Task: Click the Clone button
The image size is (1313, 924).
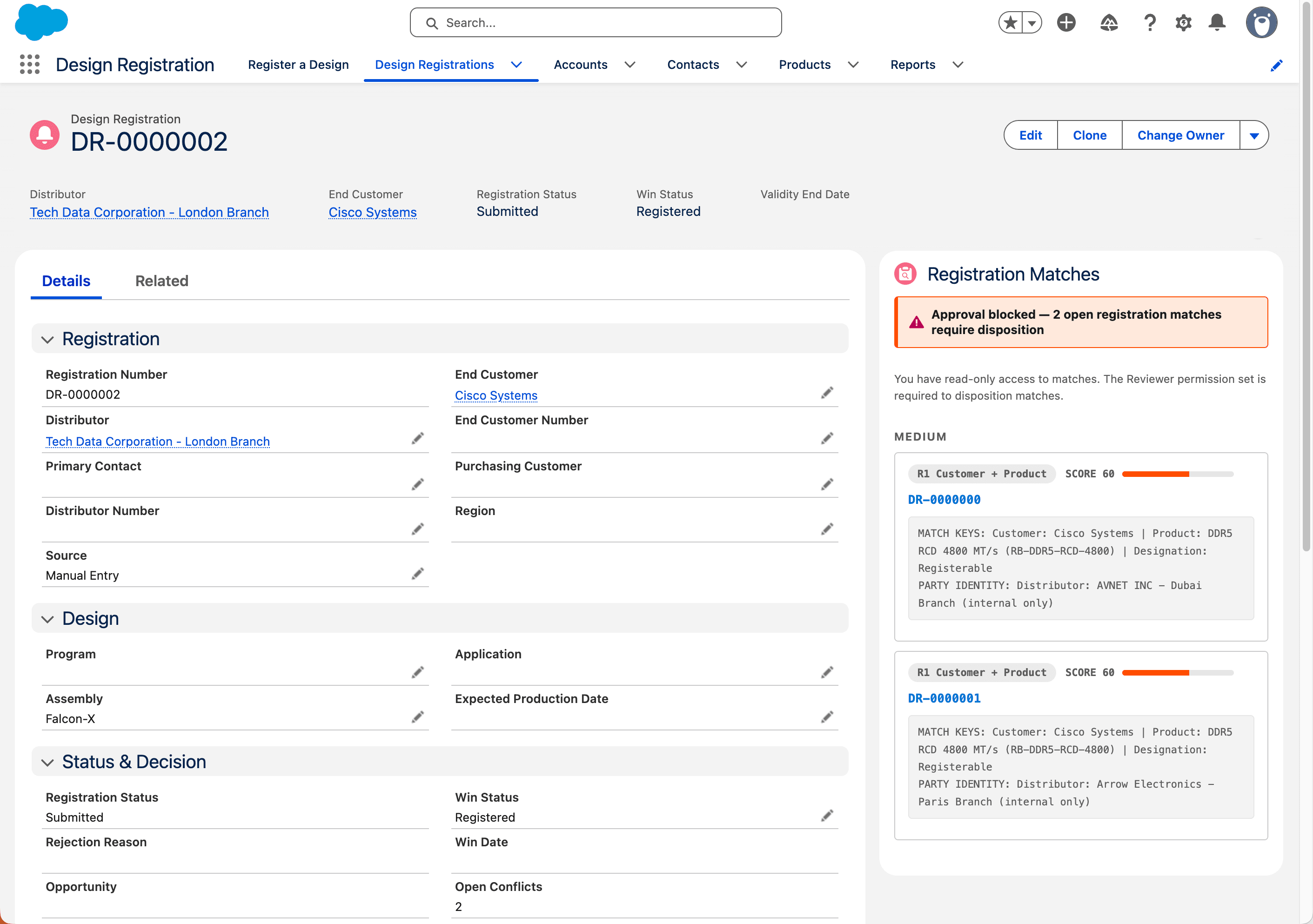Action: click(1089, 135)
